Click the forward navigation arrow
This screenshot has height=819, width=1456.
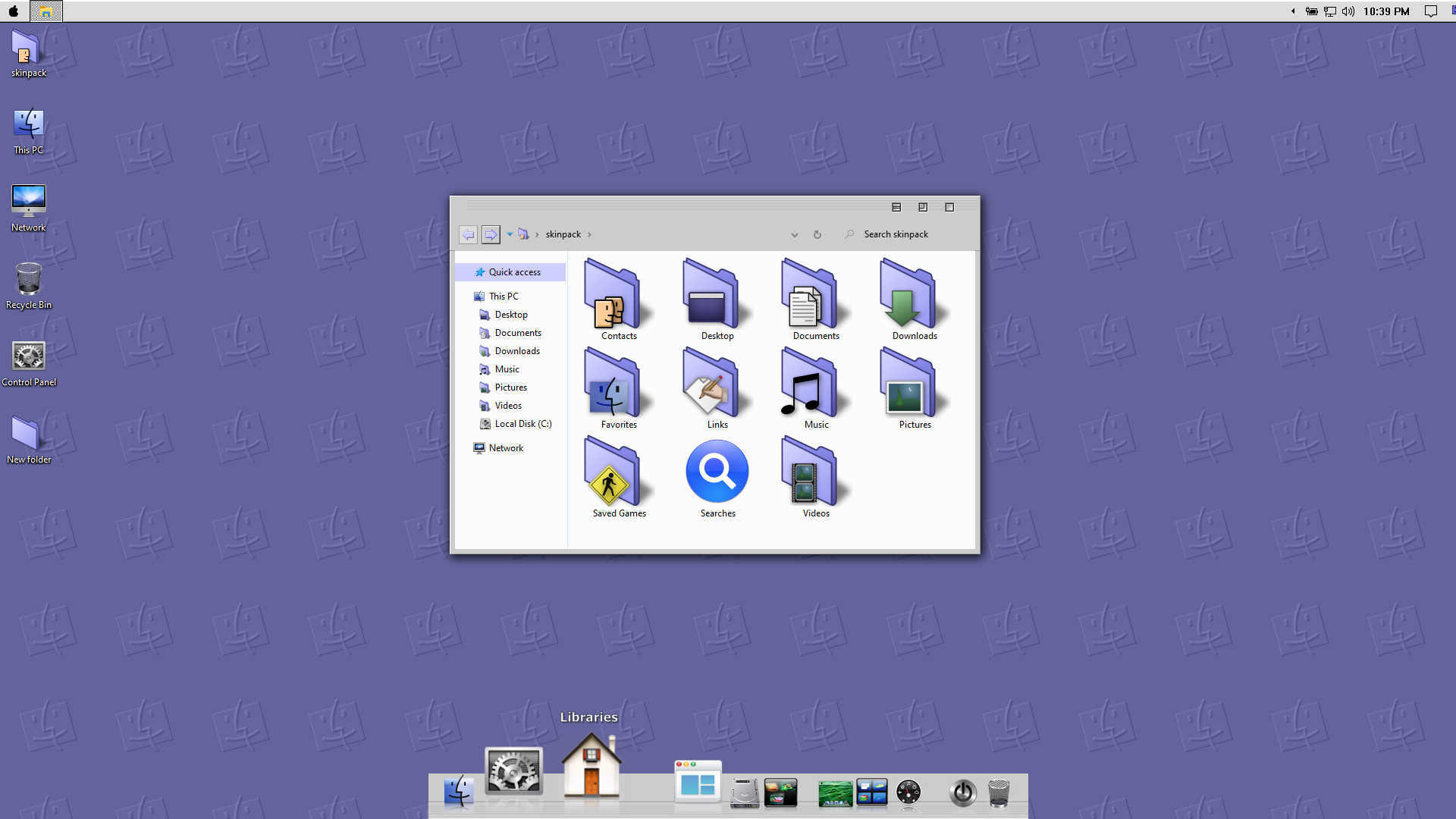[x=491, y=234]
